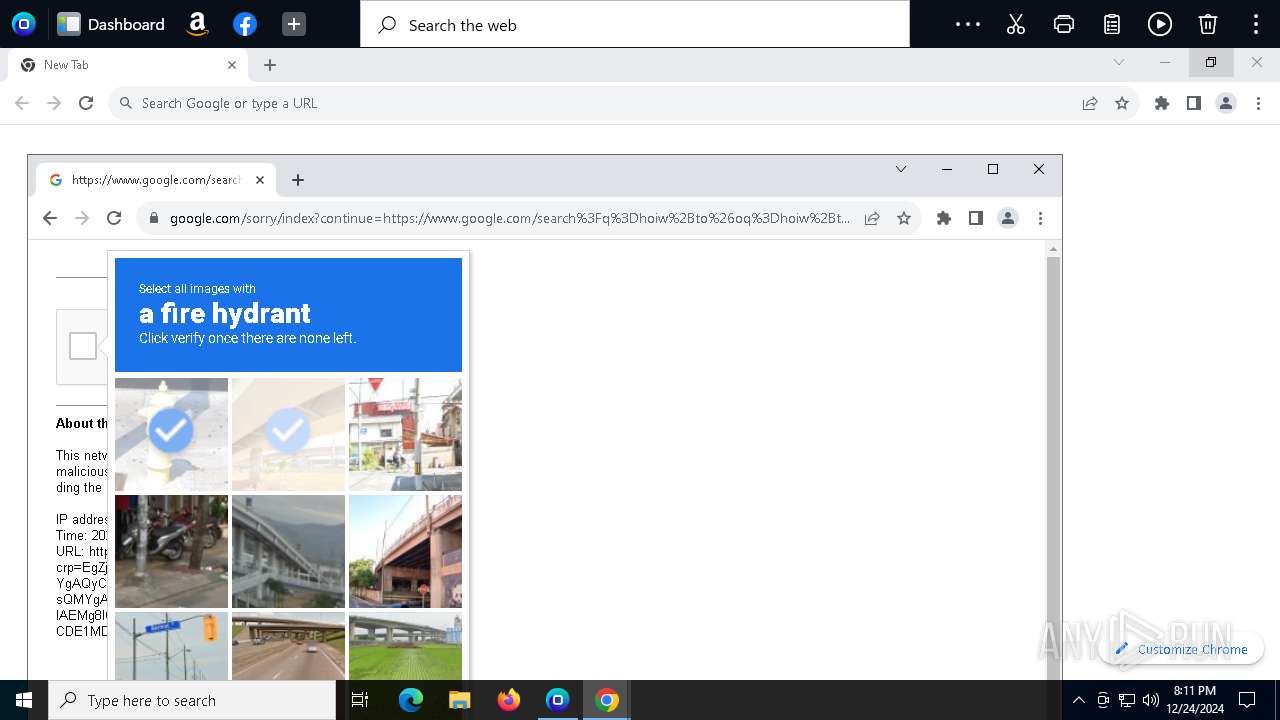This screenshot has width=1280, height=720.
Task: Launch Microsoft Edge from the taskbar
Action: (x=410, y=700)
